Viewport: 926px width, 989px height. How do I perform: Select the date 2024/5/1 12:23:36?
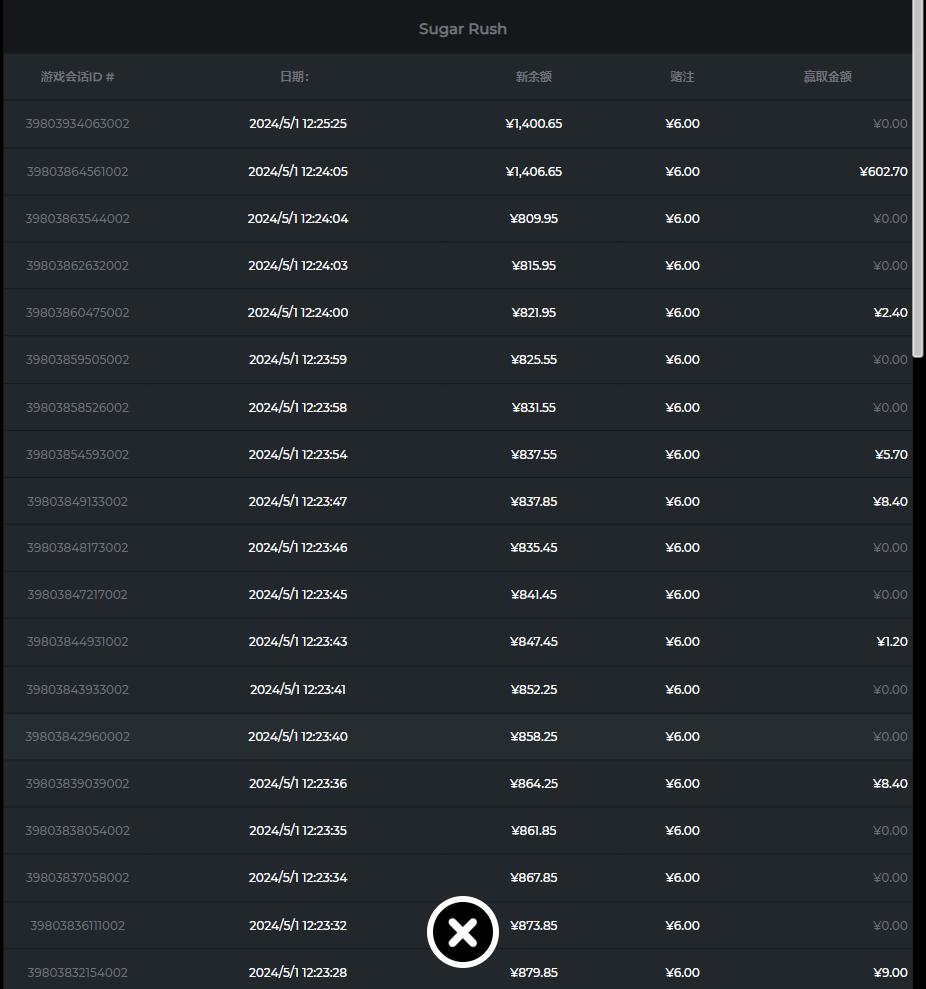298,783
